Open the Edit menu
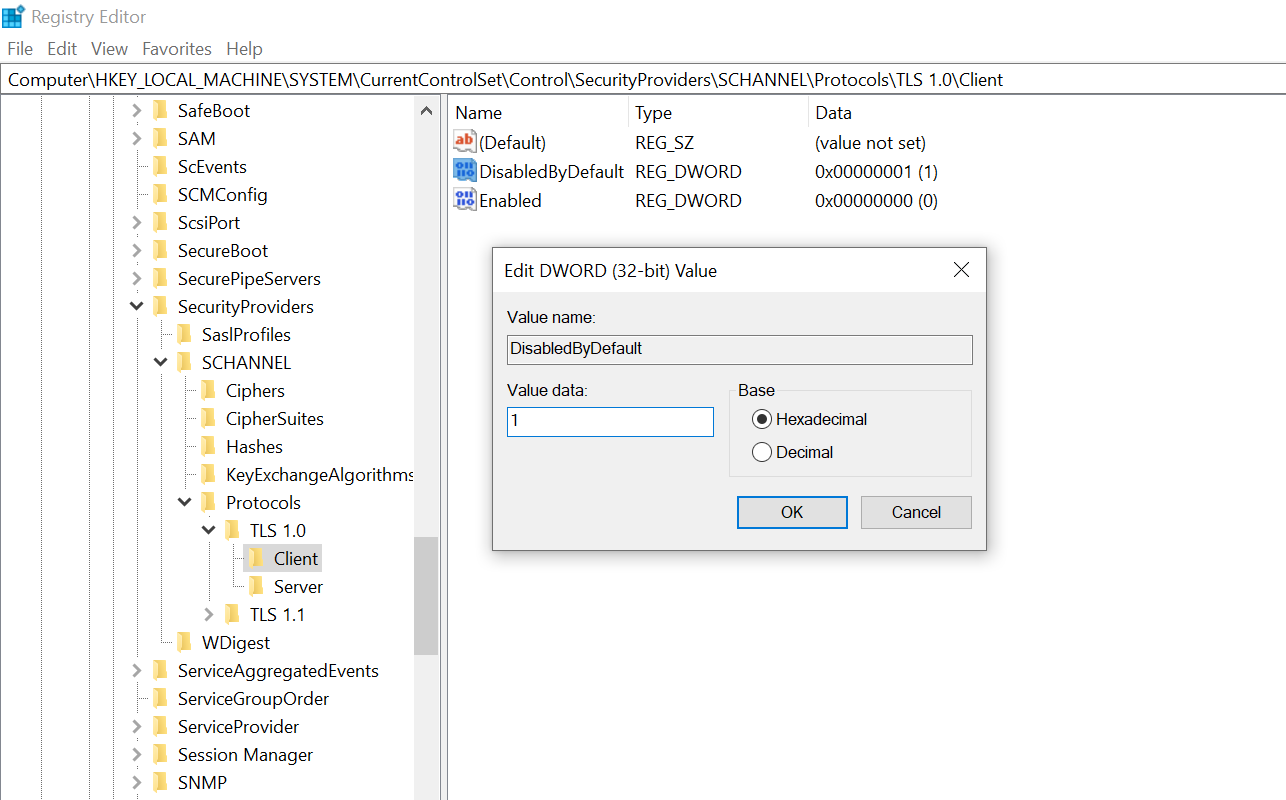Viewport: 1286px width, 800px height. [62, 48]
